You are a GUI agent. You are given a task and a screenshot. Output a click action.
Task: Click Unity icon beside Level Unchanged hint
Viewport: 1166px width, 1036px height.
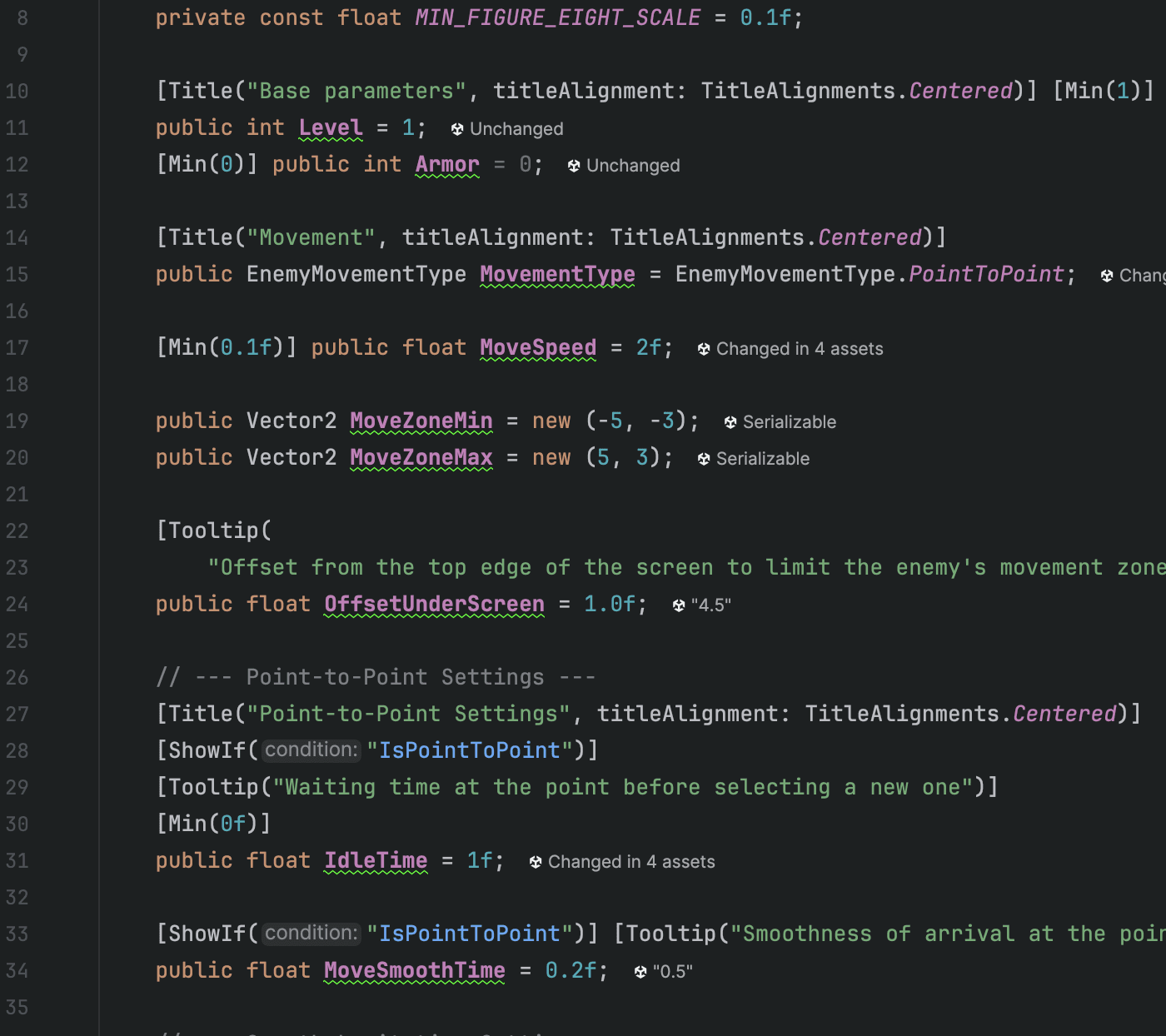tap(457, 129)
